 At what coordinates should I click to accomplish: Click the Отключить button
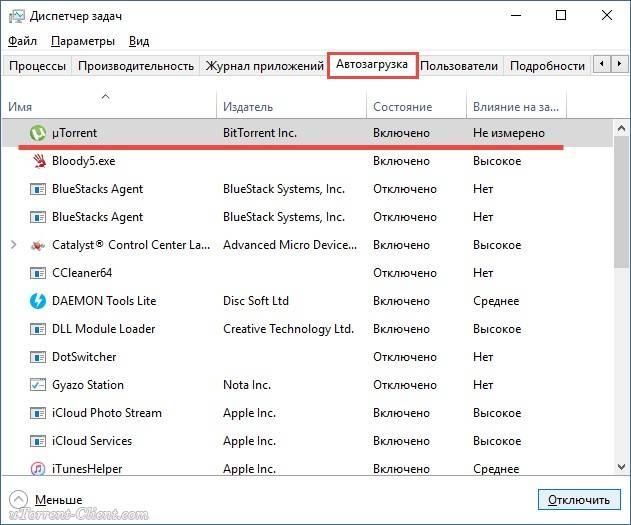[579, 500]
